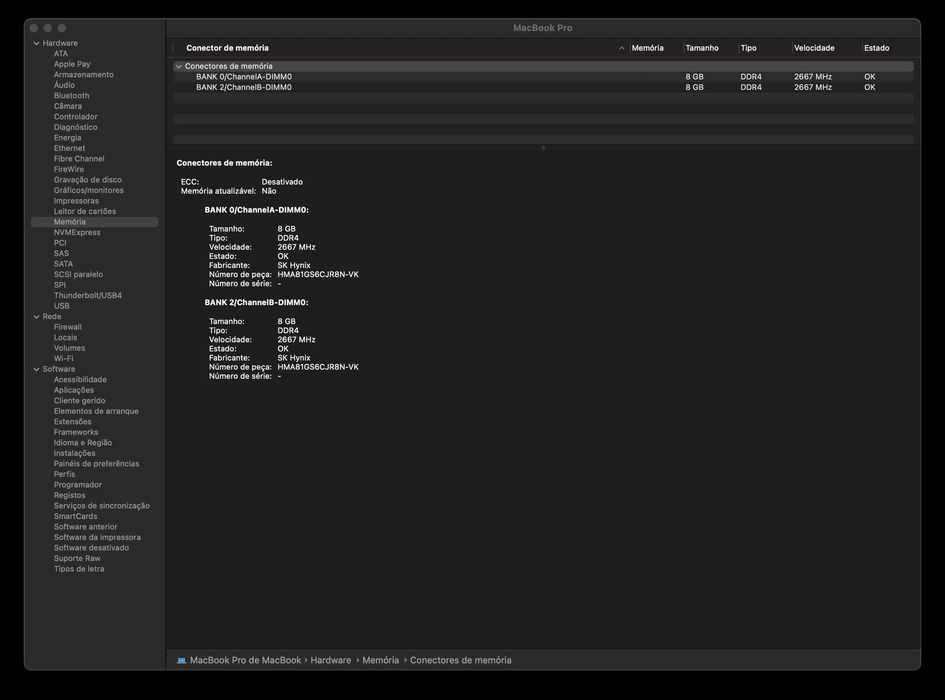Open PCI in the sidebar
The image size is (945, 700).
pos(60,243)
